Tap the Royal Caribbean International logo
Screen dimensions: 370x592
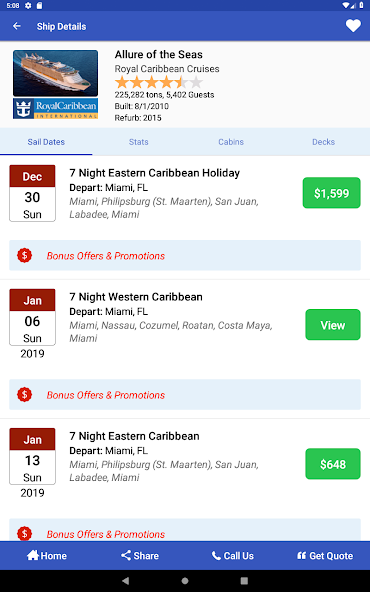tap(56, 109)
